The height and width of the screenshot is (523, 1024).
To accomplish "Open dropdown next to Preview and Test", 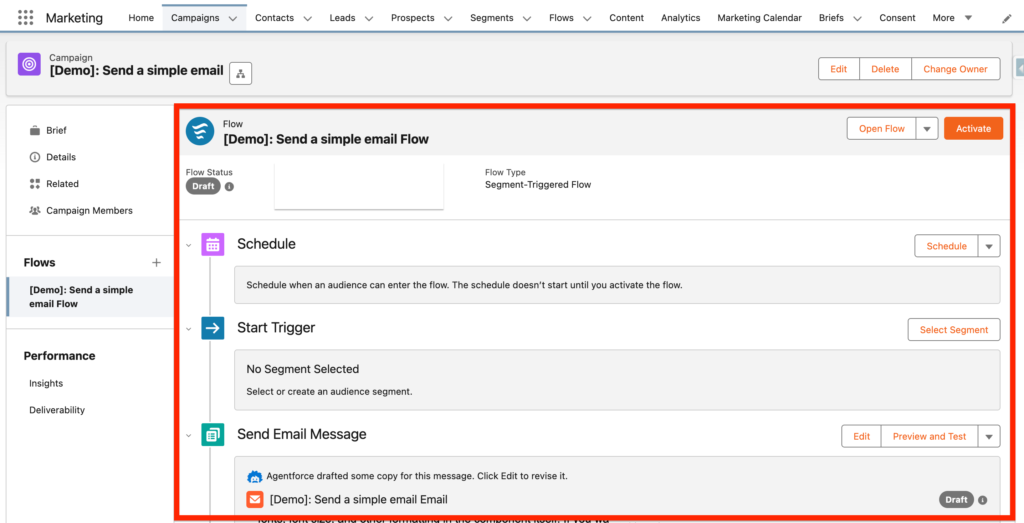I will pyautogui.click(x=988, y=436).
